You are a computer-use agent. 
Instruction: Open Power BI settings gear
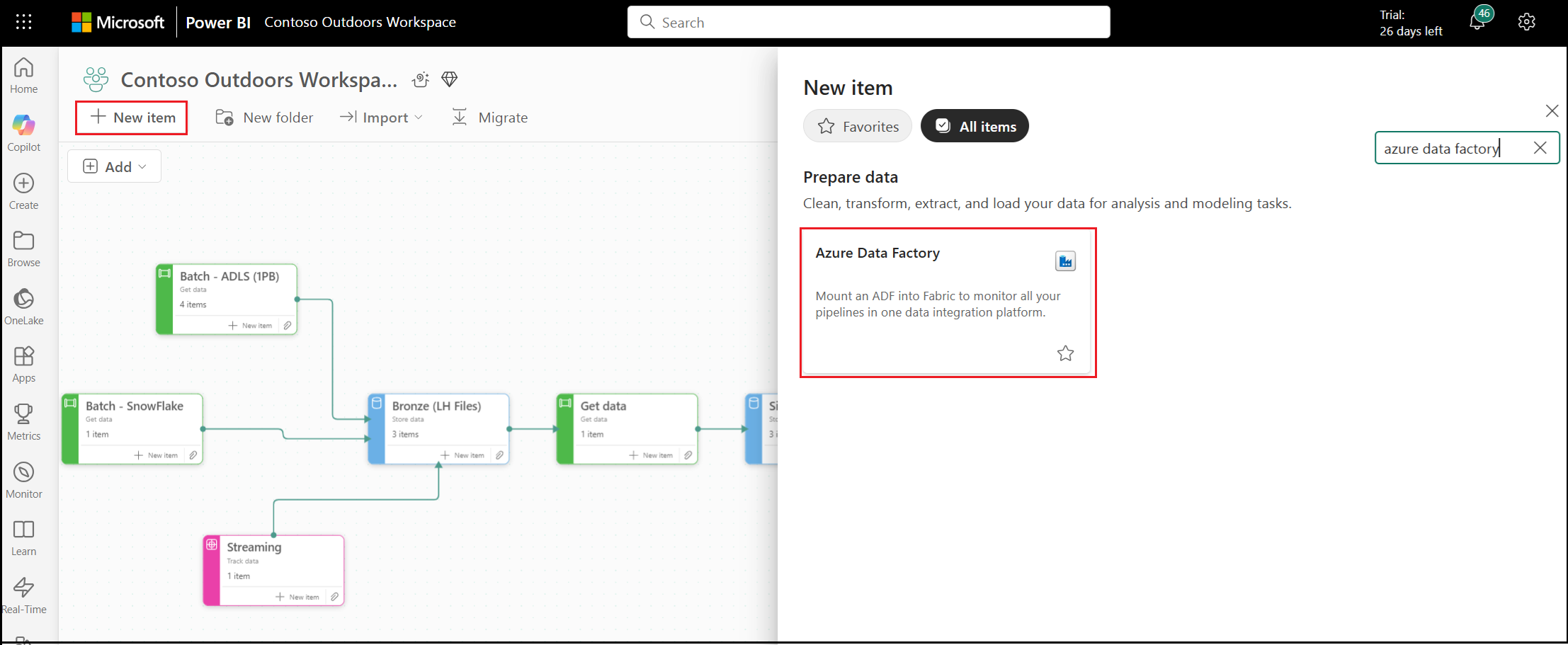pyautogui.click(x=1526, y=21)
